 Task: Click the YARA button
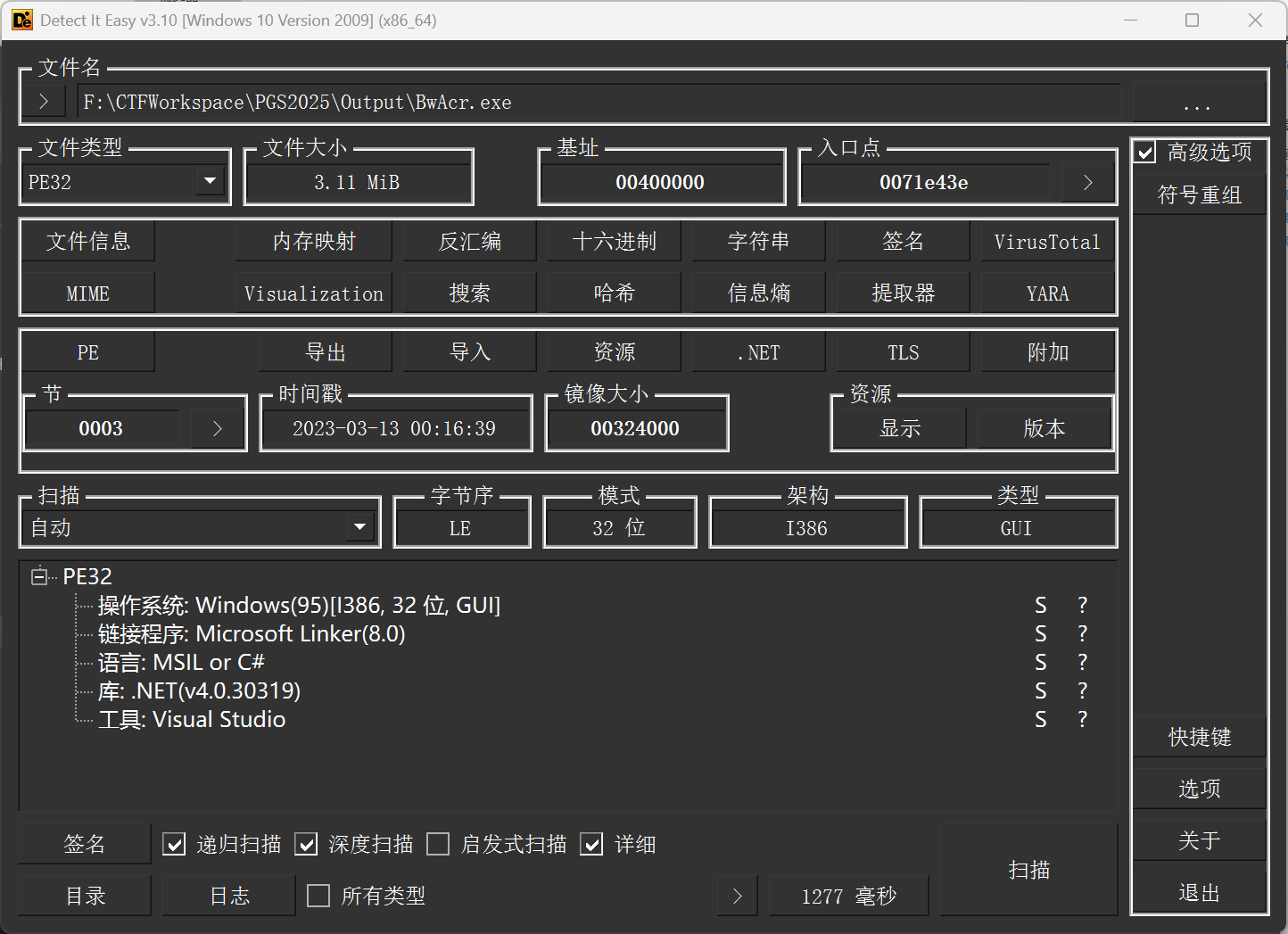(1047, 293)
